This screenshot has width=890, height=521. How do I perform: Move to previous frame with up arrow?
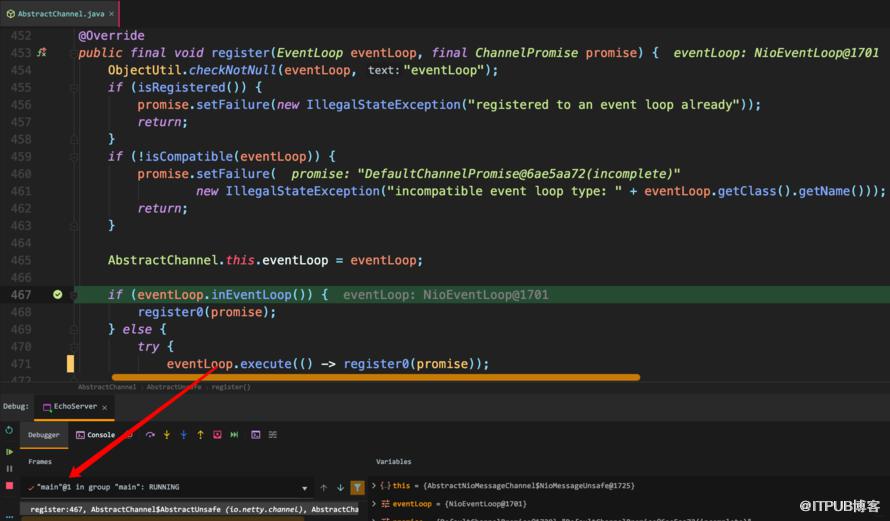(x=324, y=488)
